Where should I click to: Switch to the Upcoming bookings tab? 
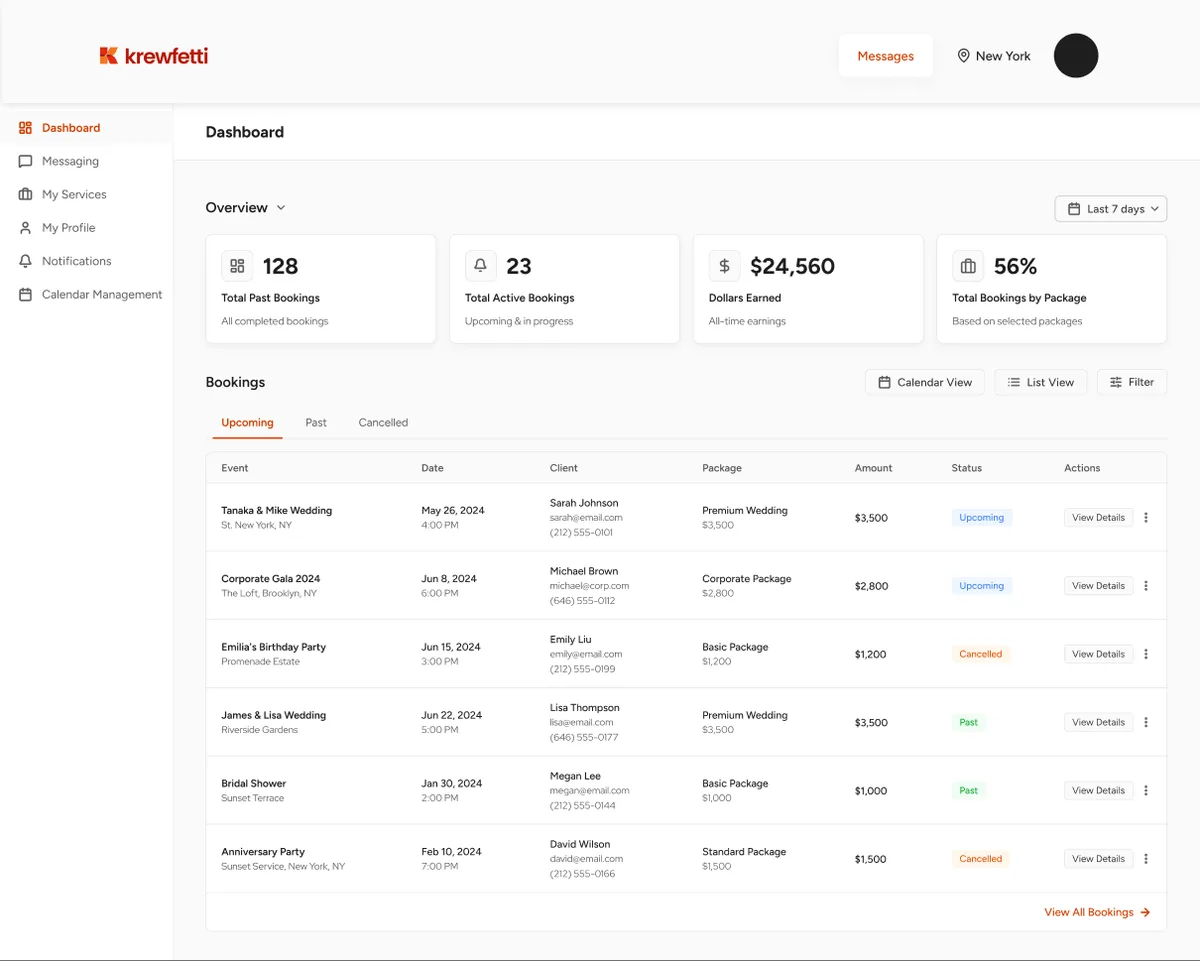point(247,423)
